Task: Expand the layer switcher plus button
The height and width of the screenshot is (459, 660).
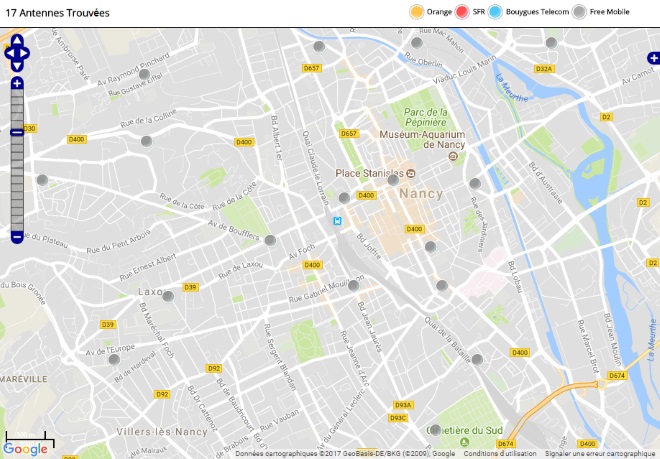Action: point(653,59)
